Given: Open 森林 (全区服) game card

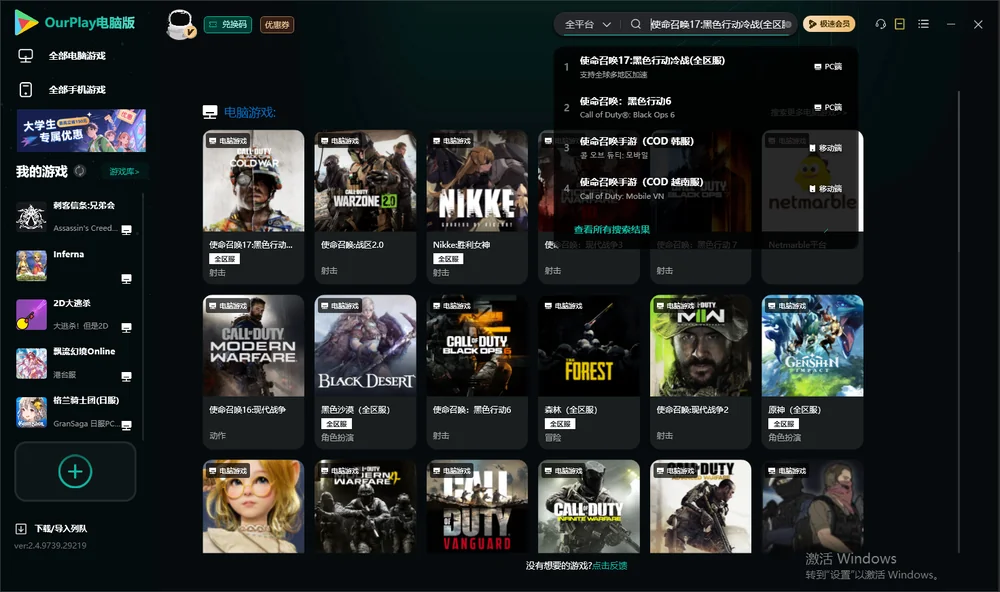Looking at the screenshot, I should [589, 372].
